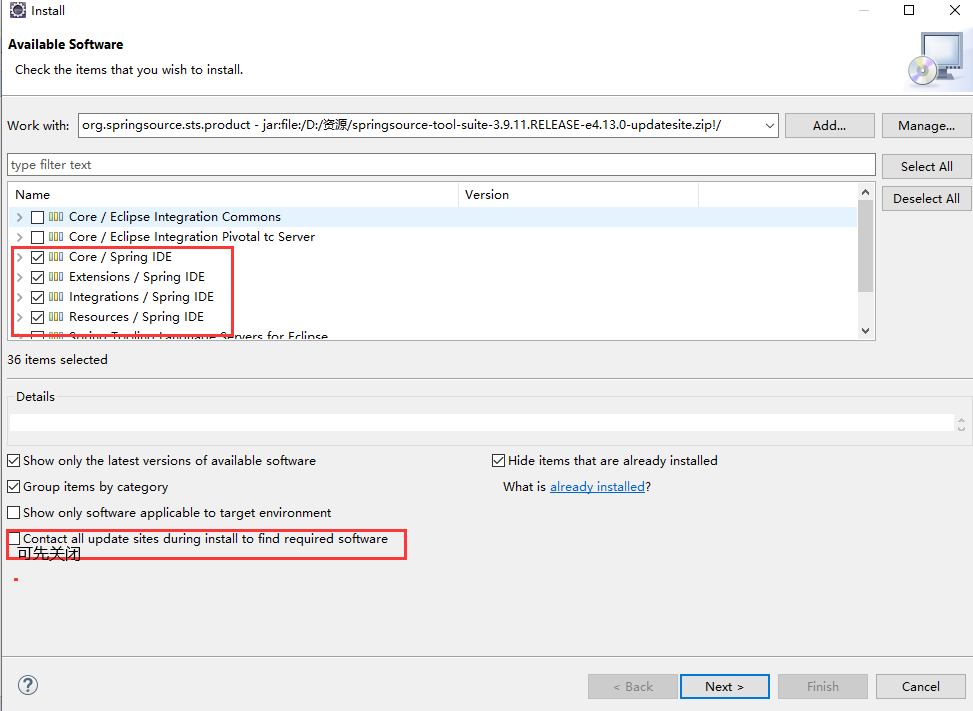Select Extensions / Spring IDE row text
This screenshot has height=711, width=973.
pyautogui.click(x=137, y=277)
